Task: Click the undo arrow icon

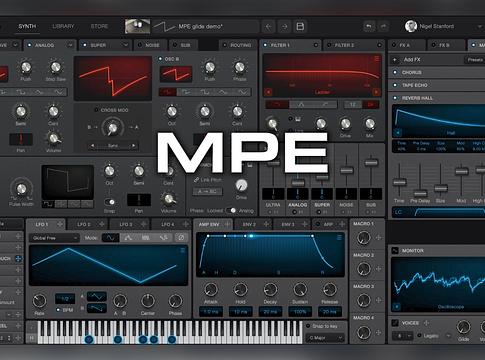Action: point(369,26)
